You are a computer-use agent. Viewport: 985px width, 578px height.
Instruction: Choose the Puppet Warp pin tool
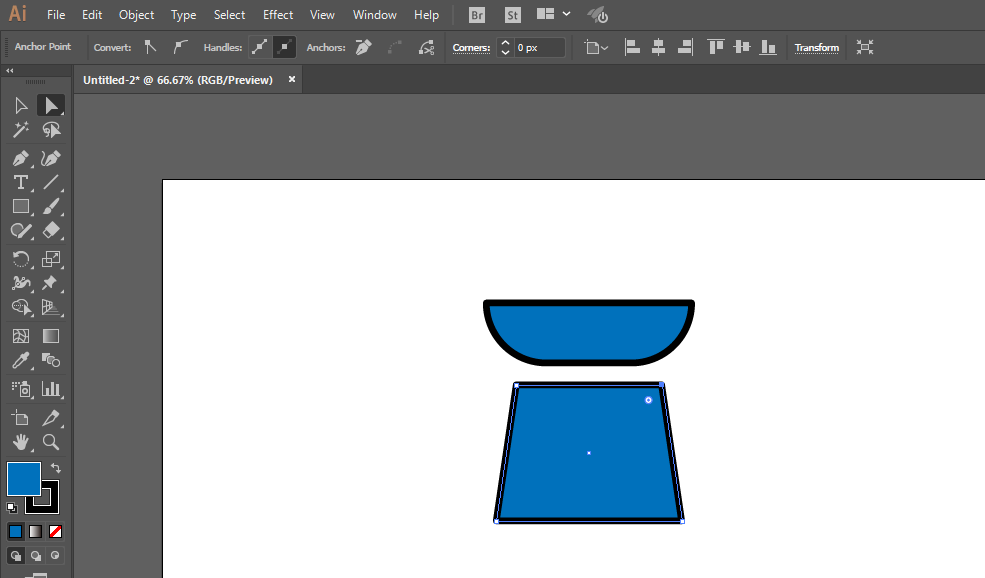click(x=51, y=283)
